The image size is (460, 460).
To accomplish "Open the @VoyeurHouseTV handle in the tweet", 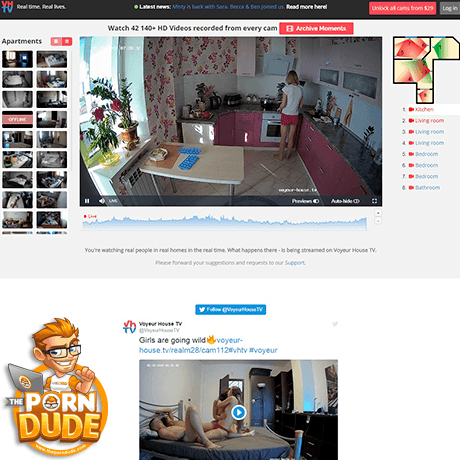I will 159,330.
